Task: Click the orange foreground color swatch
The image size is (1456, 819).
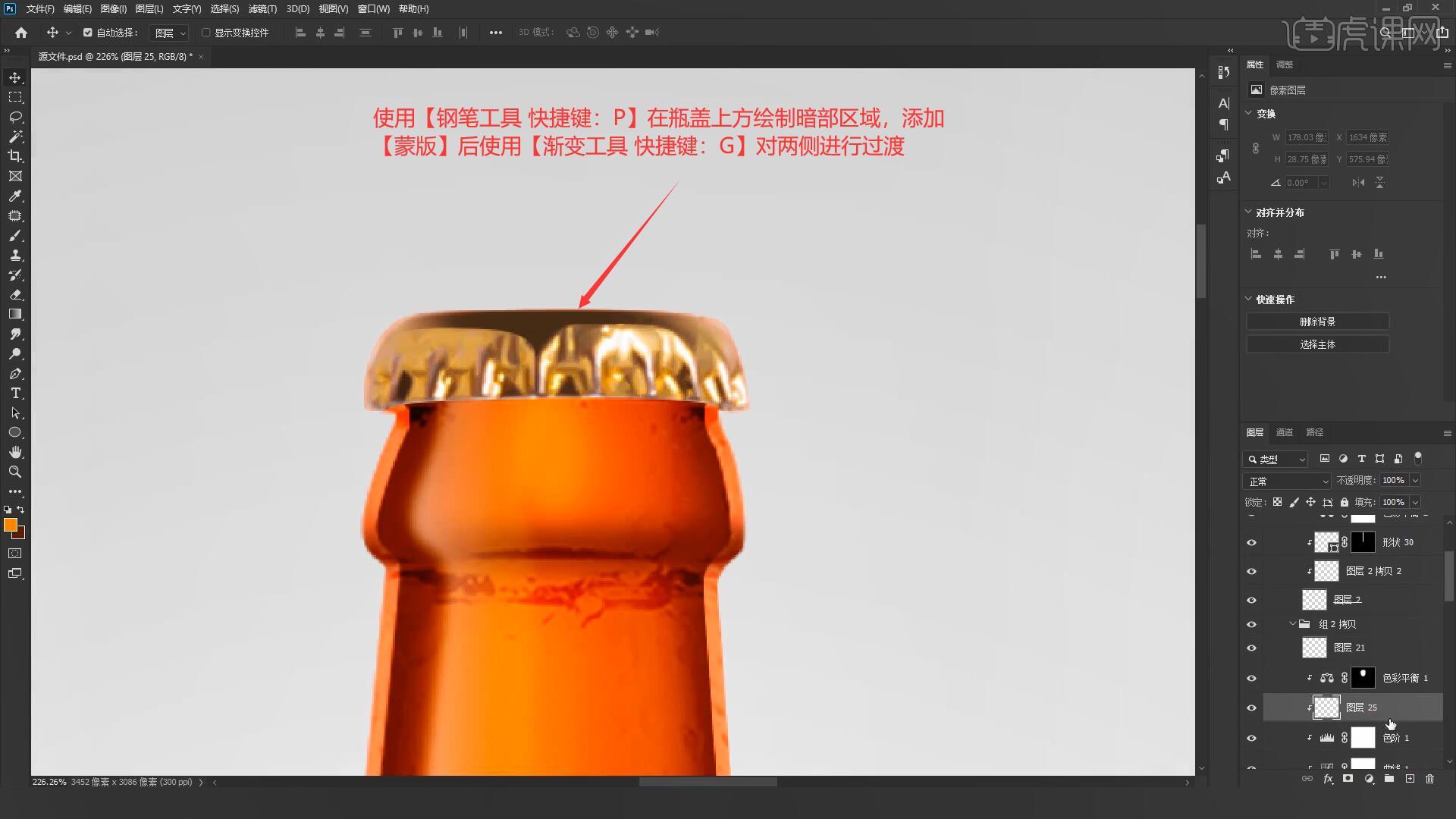Action: point(10,525)
